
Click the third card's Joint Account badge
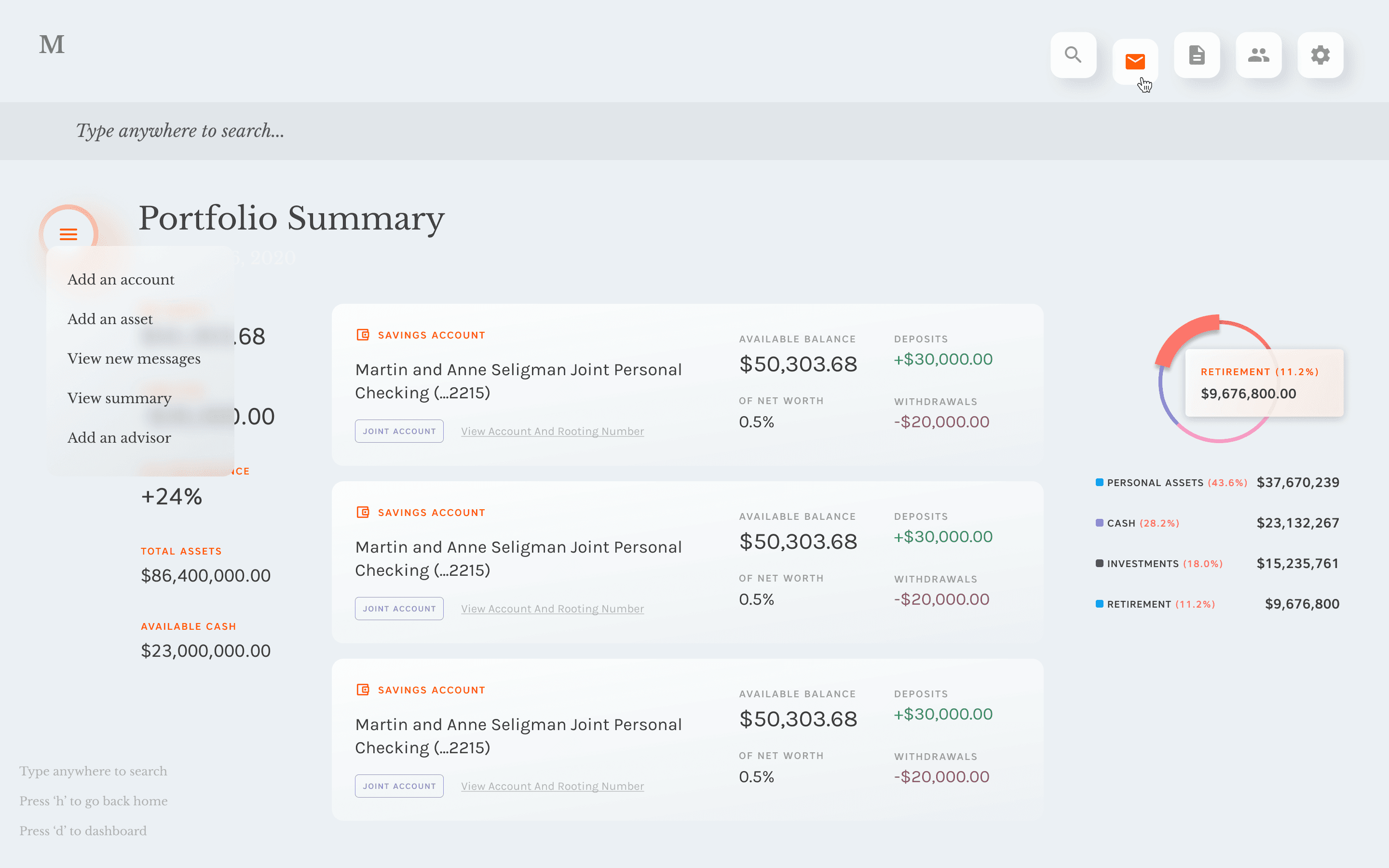[x=399, y=786]
